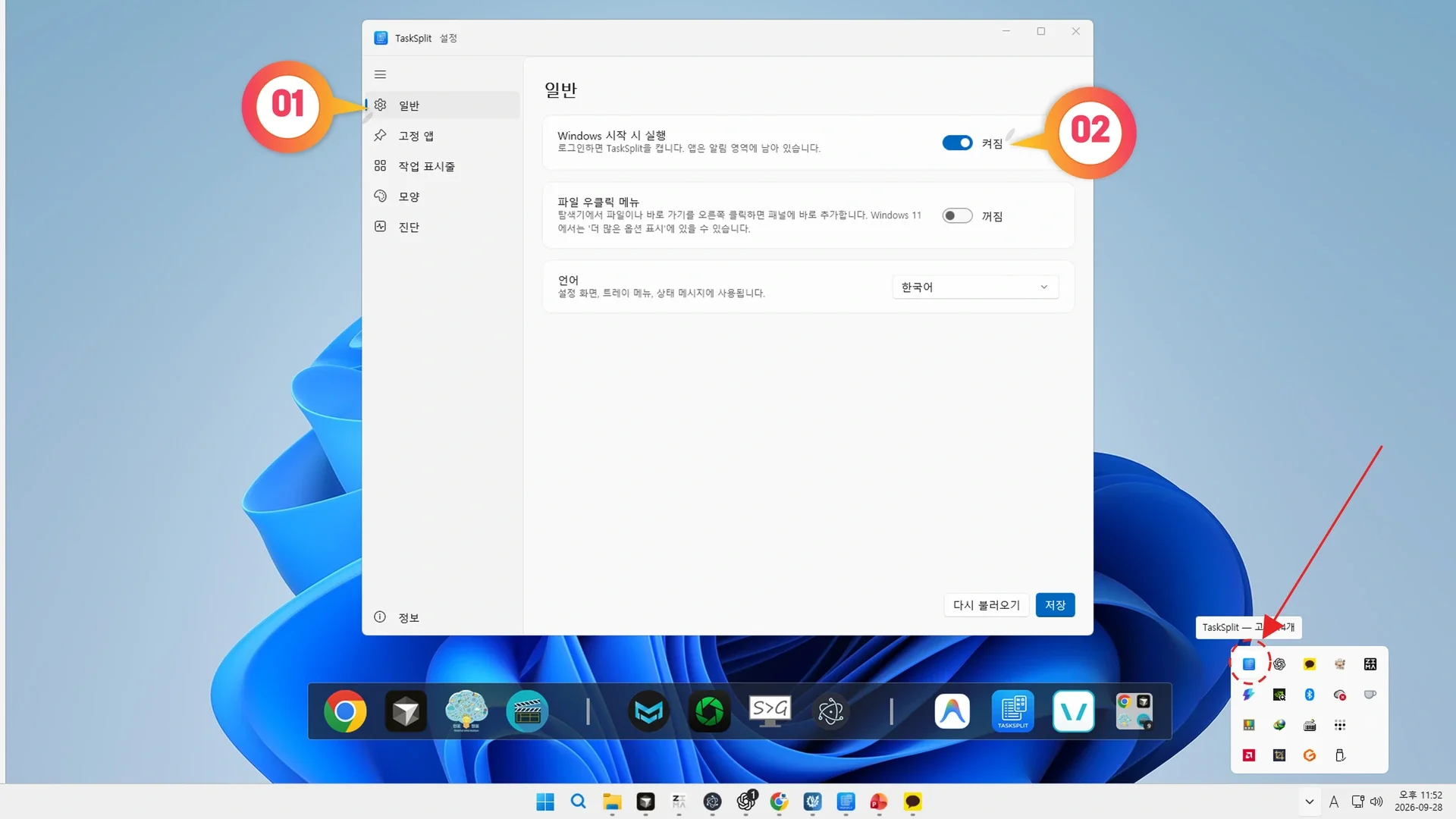
Task: Enable the 파일 우클릭 메뉴 toggle
Action: pyautogui.click(x=957, y=215)
